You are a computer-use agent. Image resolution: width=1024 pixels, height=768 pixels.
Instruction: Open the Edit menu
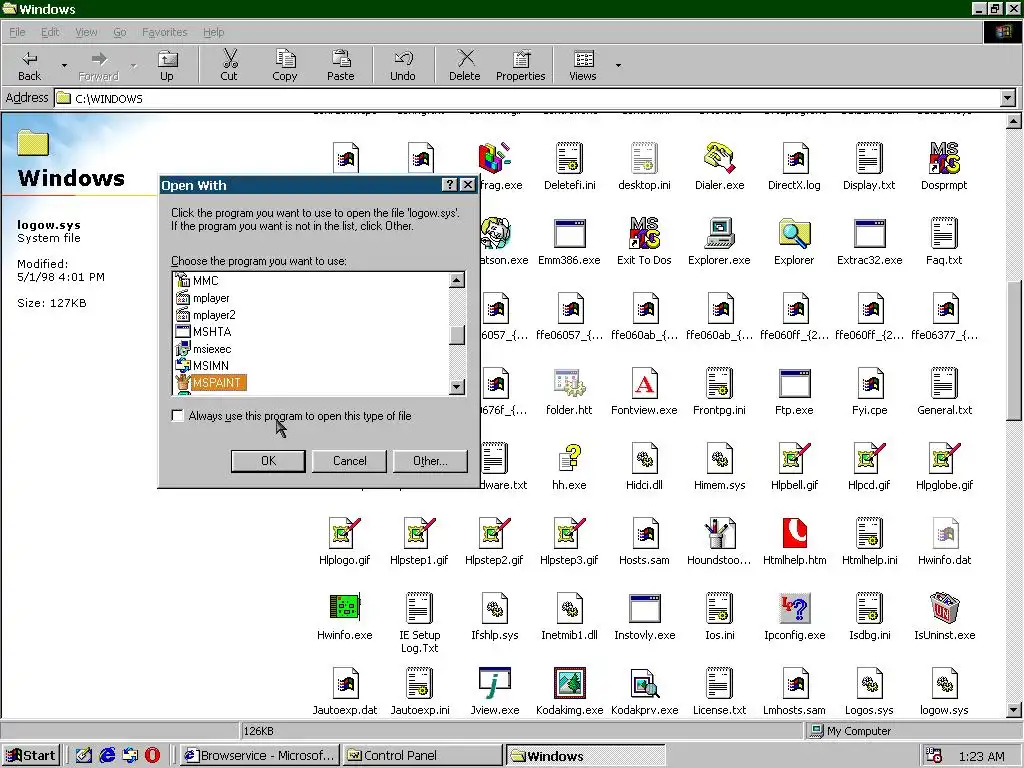click(50, 32)
